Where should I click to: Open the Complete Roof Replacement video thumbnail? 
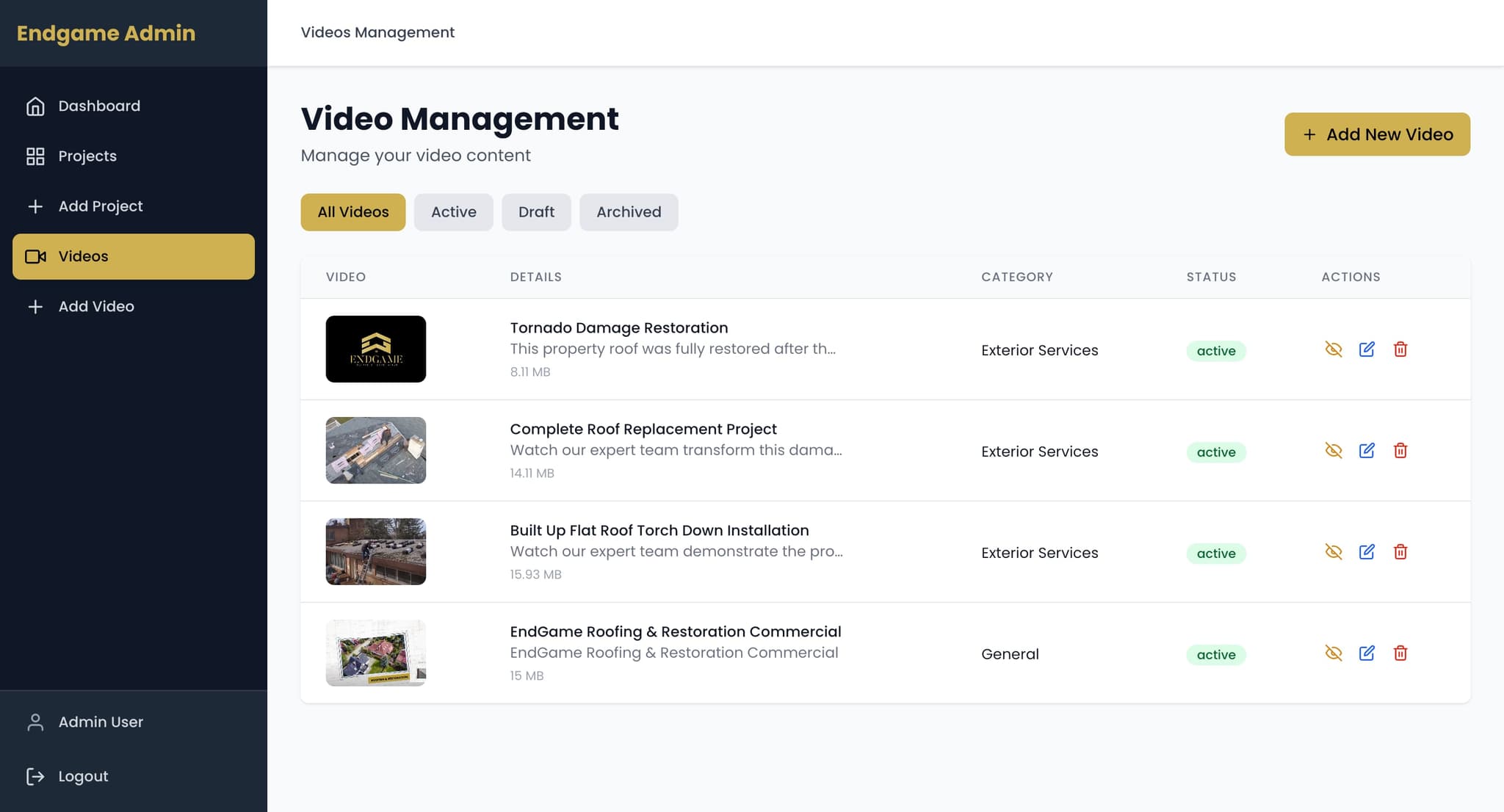point(376,451)
